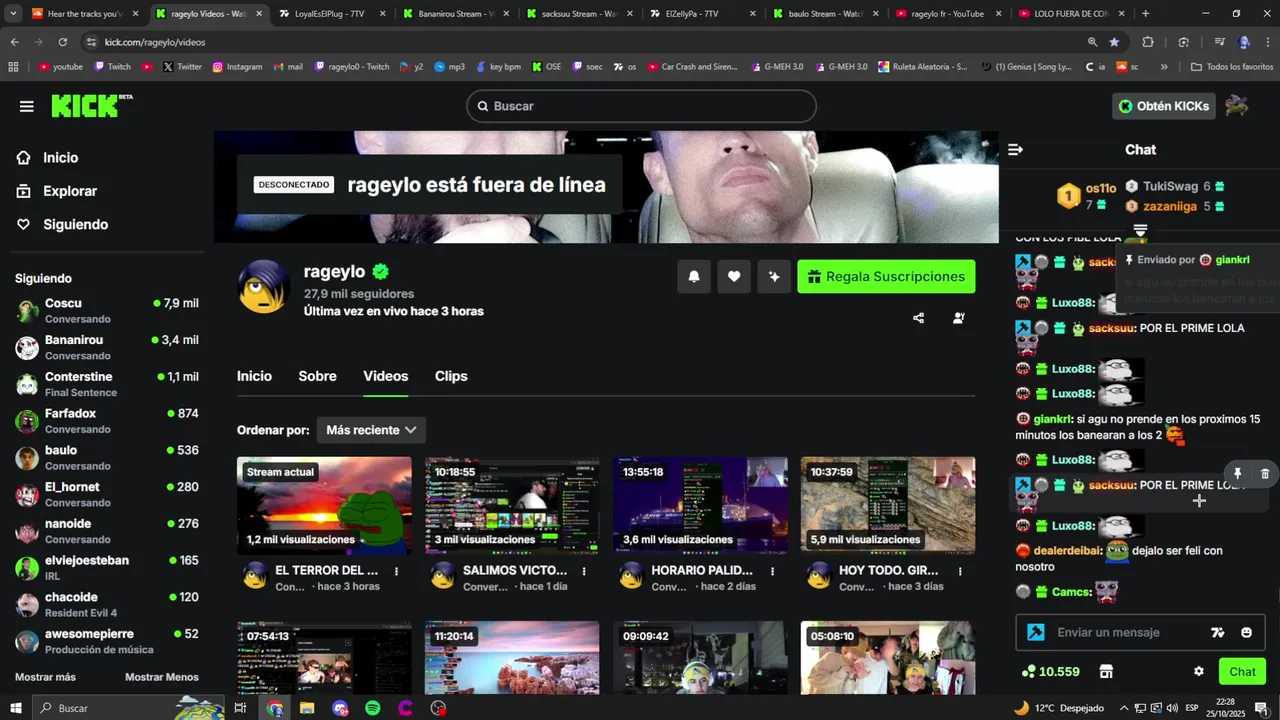Send message with green Chat button

pyautogui.click(x=1242, y=672)
